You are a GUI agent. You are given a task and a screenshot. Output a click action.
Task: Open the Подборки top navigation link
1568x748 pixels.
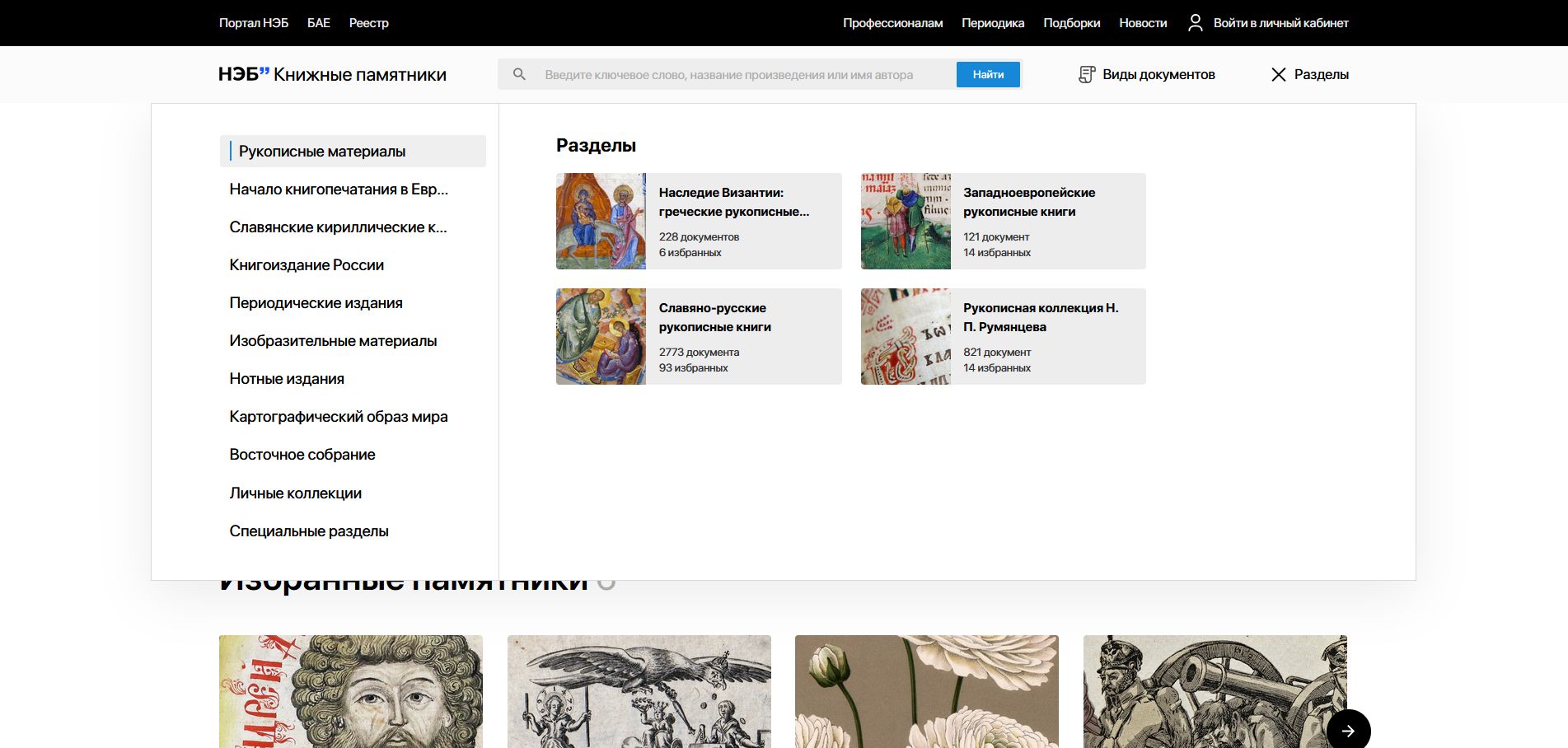pos(1071,23)
